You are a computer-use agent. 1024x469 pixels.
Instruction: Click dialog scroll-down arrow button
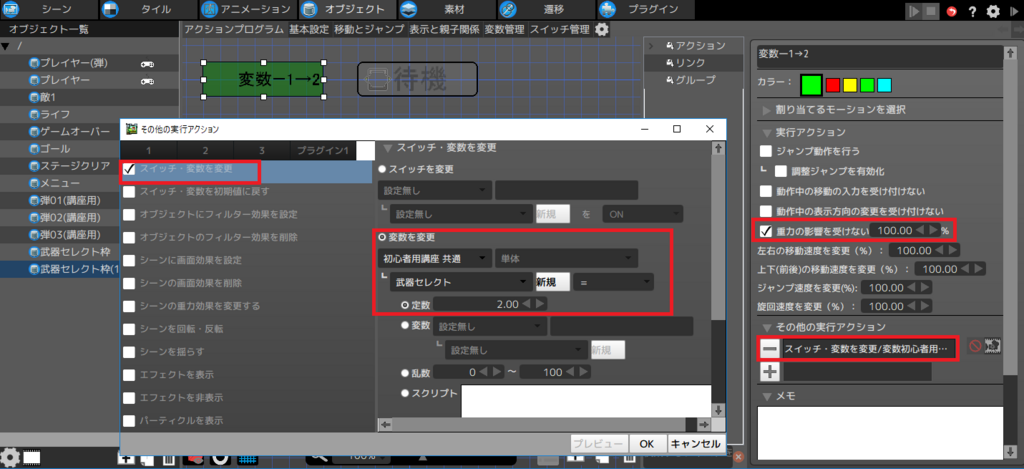(718, 410)
